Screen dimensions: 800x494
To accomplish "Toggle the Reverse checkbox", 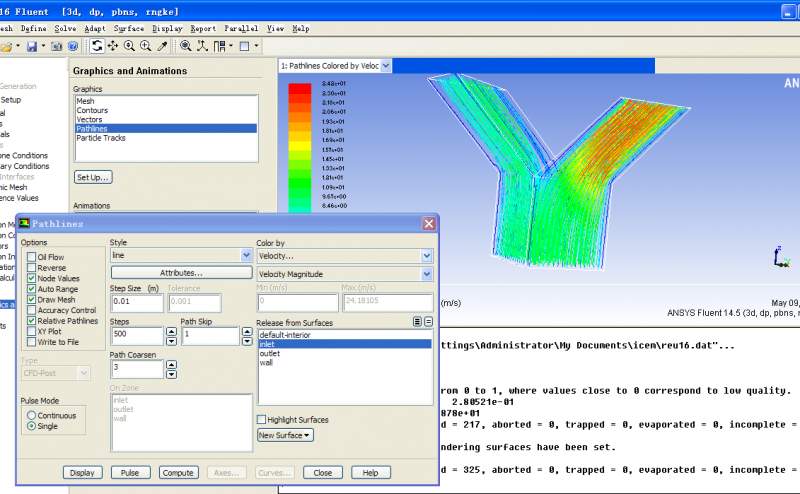I will [32, 267].
